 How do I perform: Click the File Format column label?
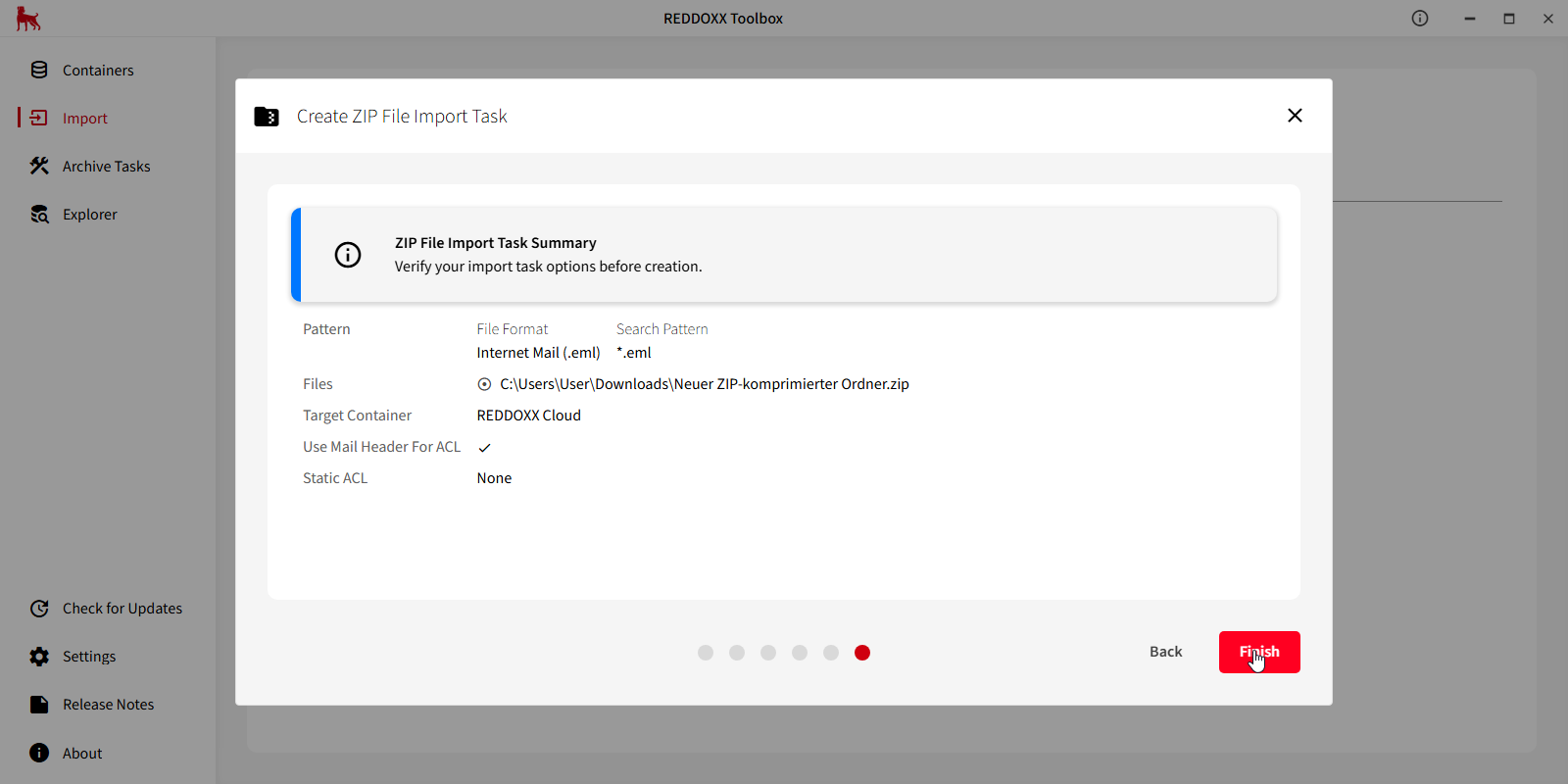[513, 329]
